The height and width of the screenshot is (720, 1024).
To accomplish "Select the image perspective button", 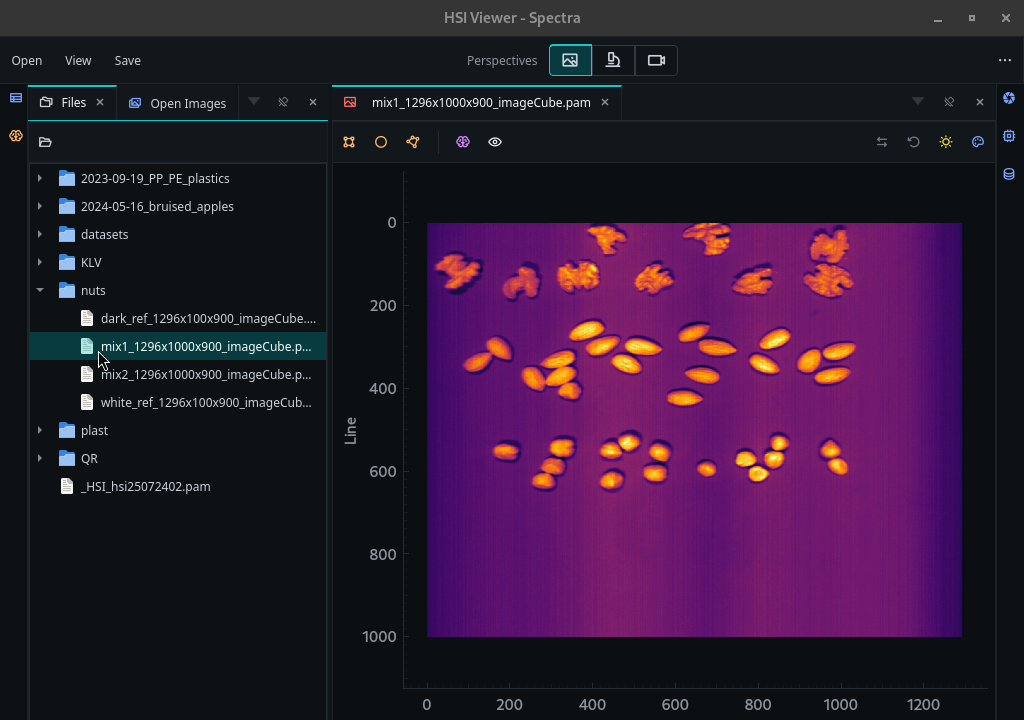I will 570,60.
